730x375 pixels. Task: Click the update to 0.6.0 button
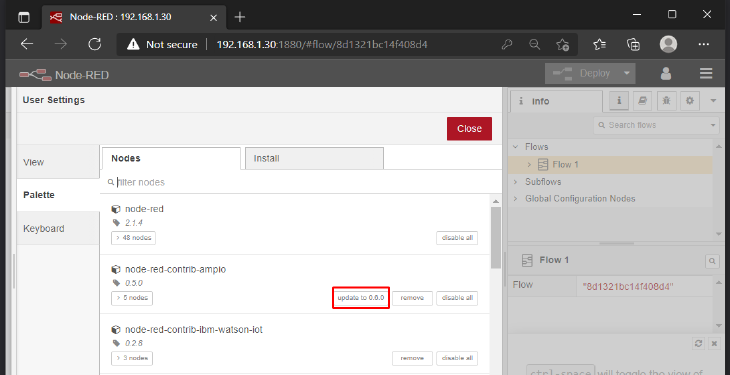click(x=361, y=298)
